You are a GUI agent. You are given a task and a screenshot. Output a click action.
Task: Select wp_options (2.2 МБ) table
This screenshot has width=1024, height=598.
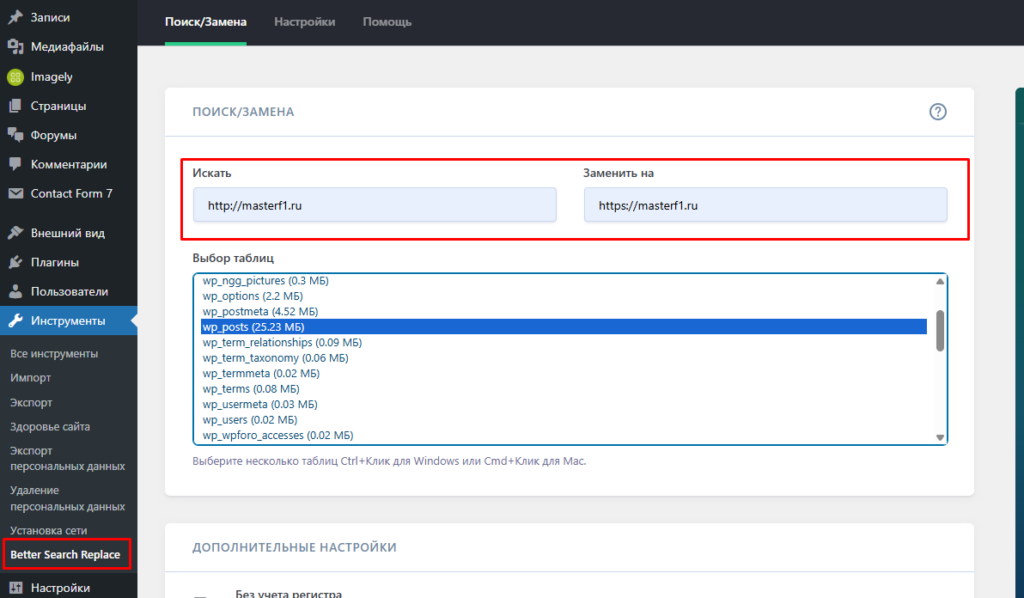pyautogui.click(x=564, y=296)
